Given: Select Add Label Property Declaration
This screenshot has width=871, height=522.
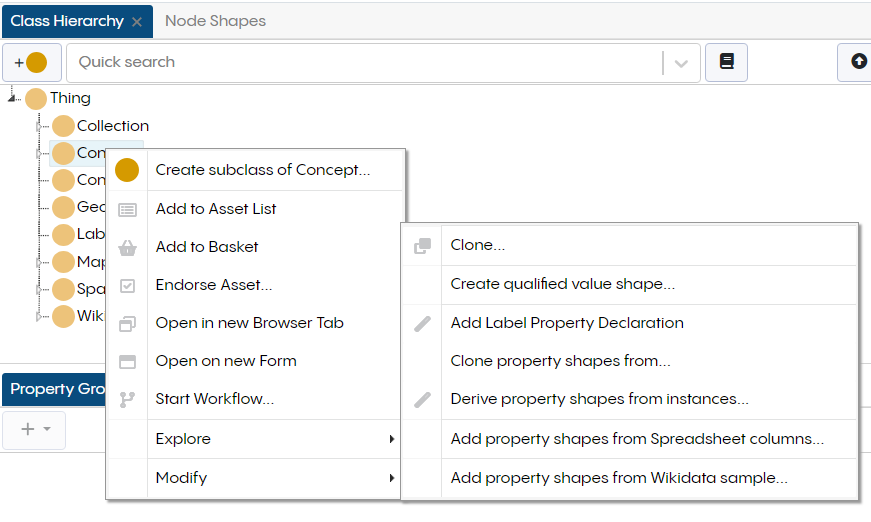Looking at the screenshot, I should pyautogui.click(x=630, y=323).
